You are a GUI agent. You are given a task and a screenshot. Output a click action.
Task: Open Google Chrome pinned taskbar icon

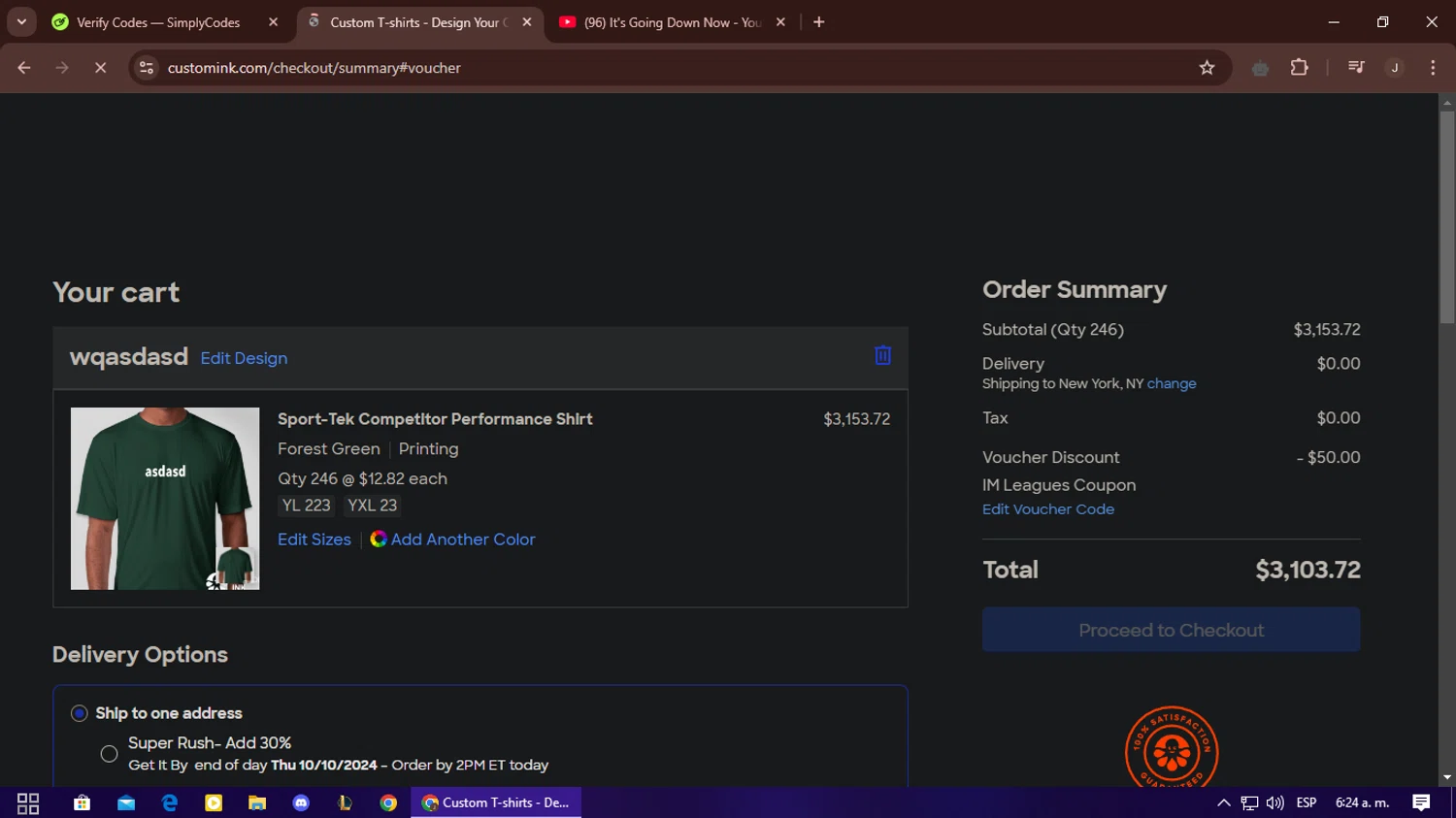(388, 802)
